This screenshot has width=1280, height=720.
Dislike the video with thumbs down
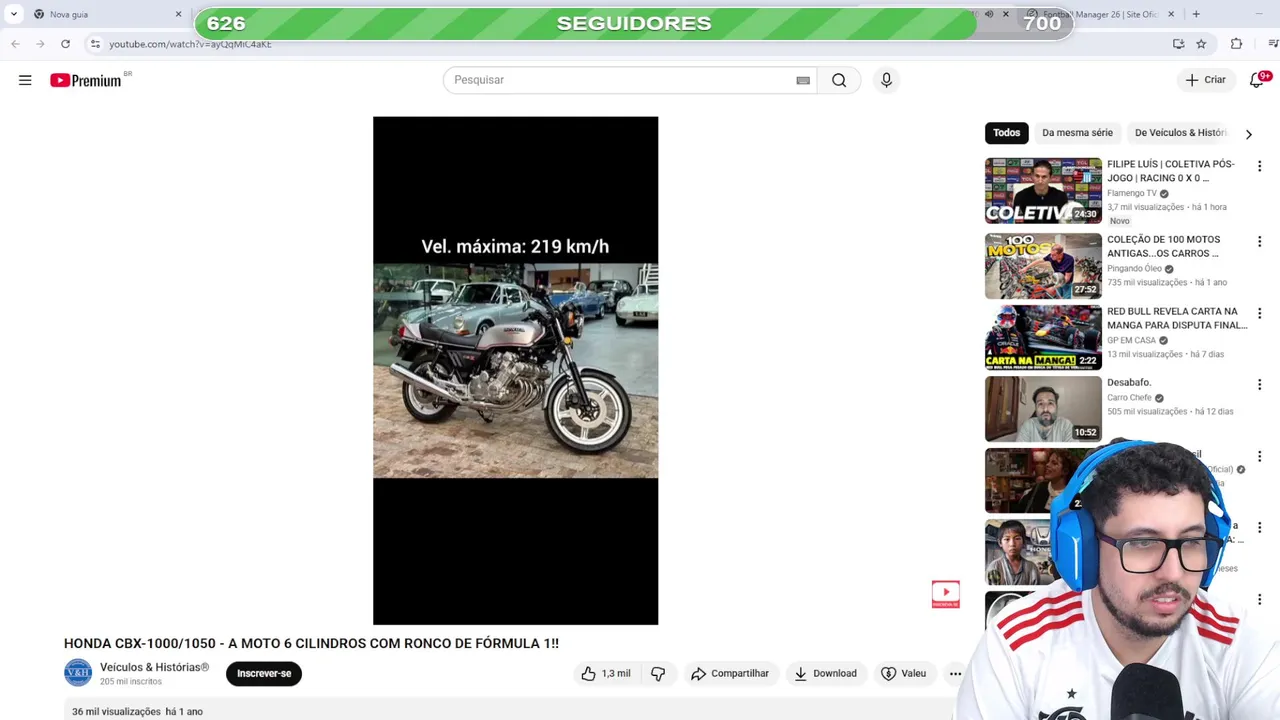(658, 673)
